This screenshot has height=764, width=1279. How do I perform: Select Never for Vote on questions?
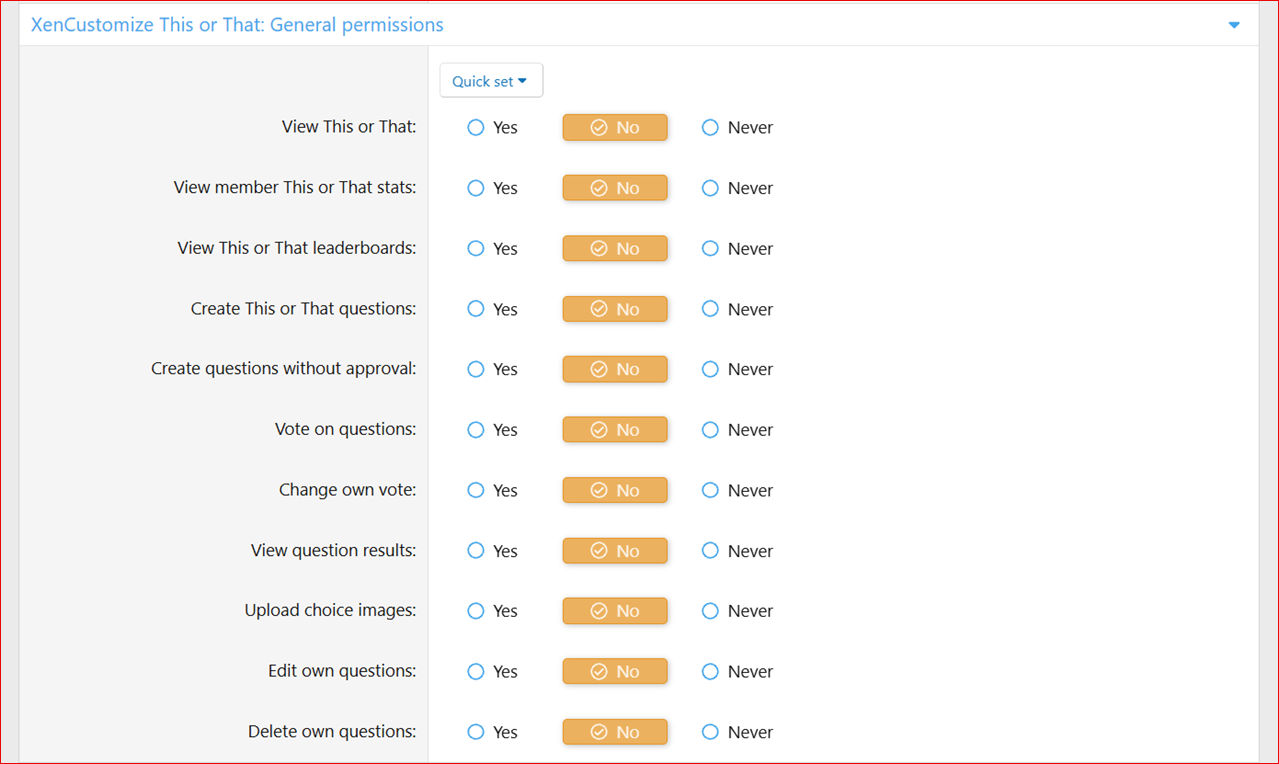click(737, 430)
